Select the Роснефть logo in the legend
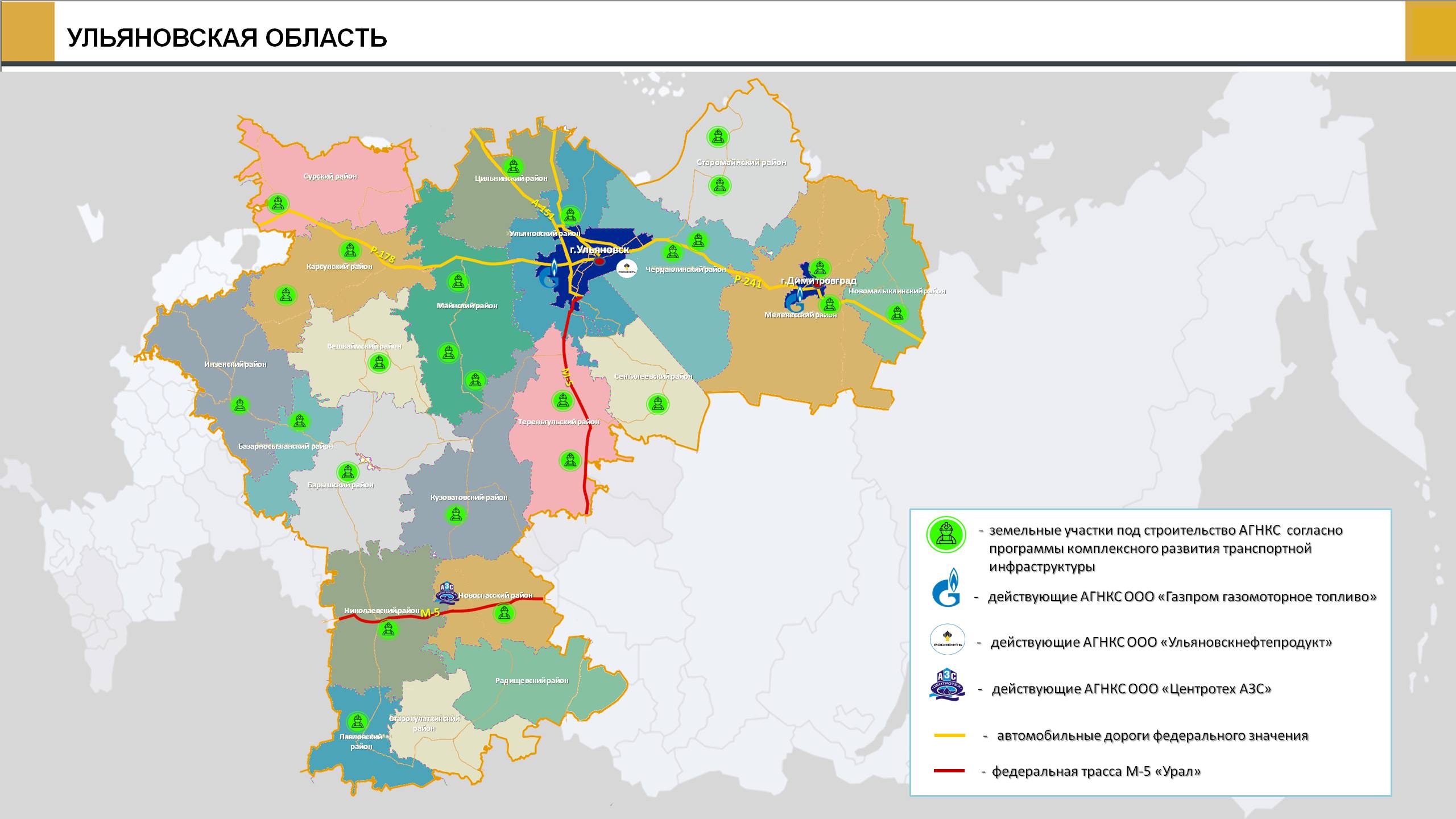Image resolution: width=1456 pixels, height=819 pixels. 947,640
